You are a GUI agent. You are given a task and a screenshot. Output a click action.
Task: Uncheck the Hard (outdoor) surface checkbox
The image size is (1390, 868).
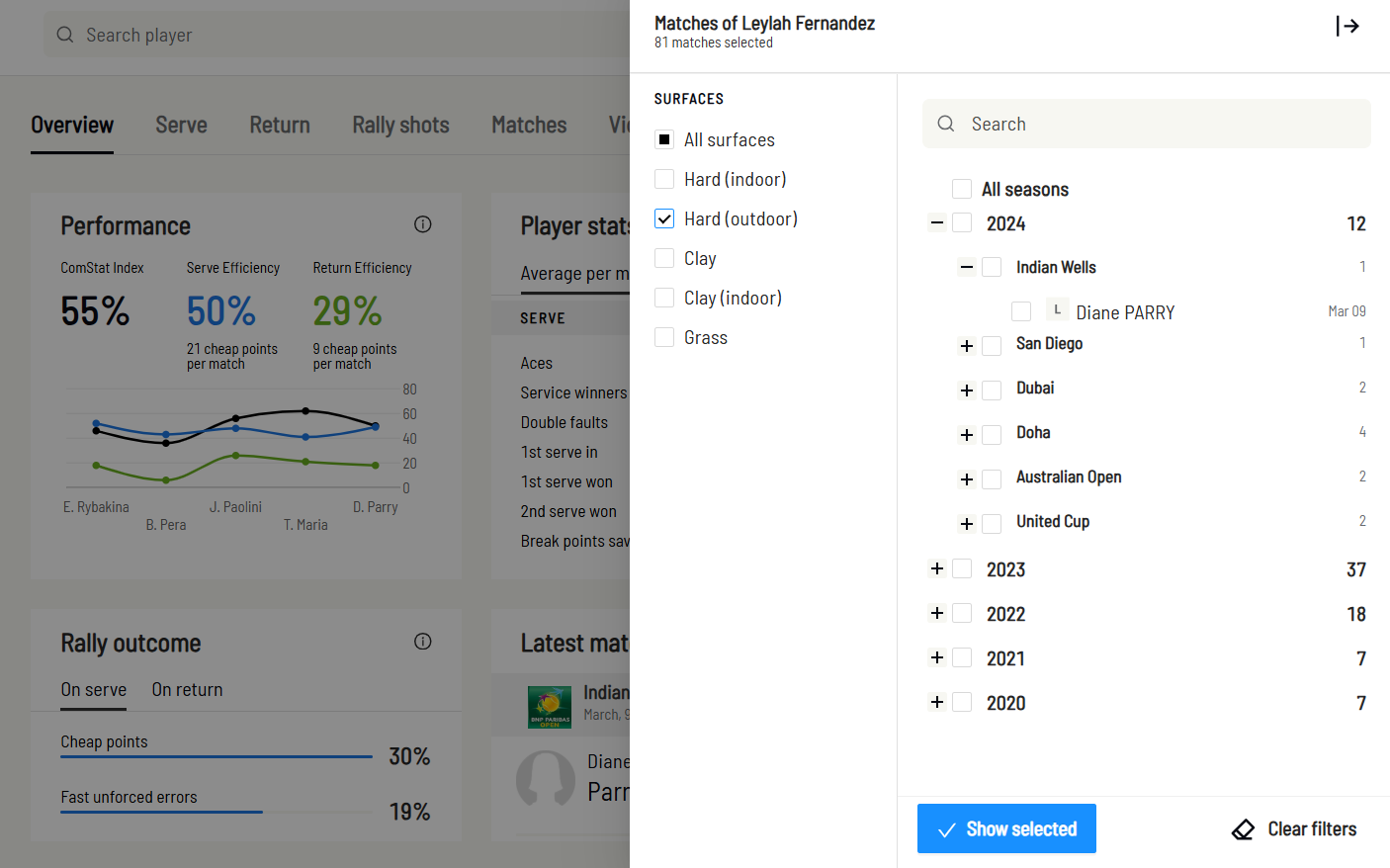click(664, 218)
